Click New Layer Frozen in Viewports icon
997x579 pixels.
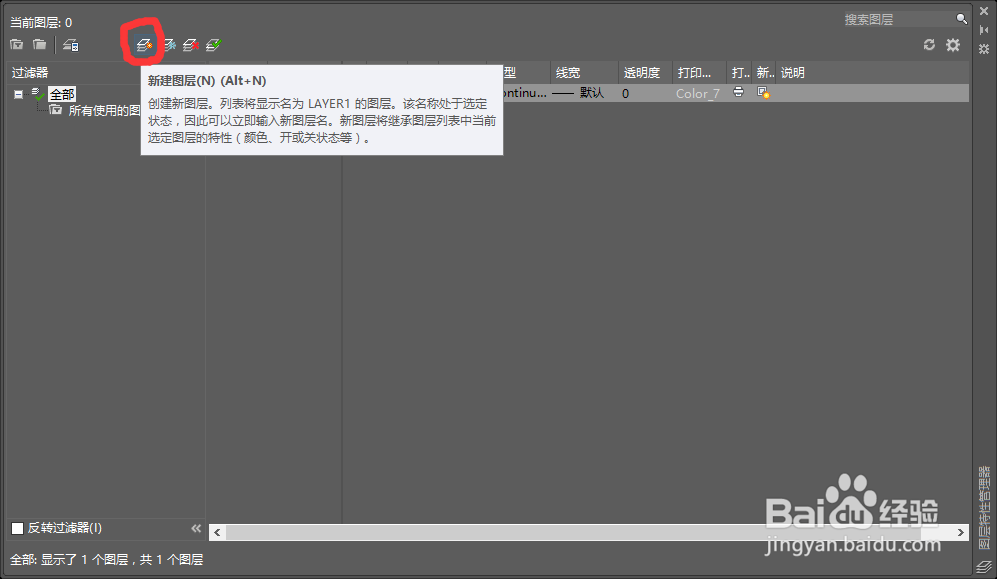(x=168, y=45)
